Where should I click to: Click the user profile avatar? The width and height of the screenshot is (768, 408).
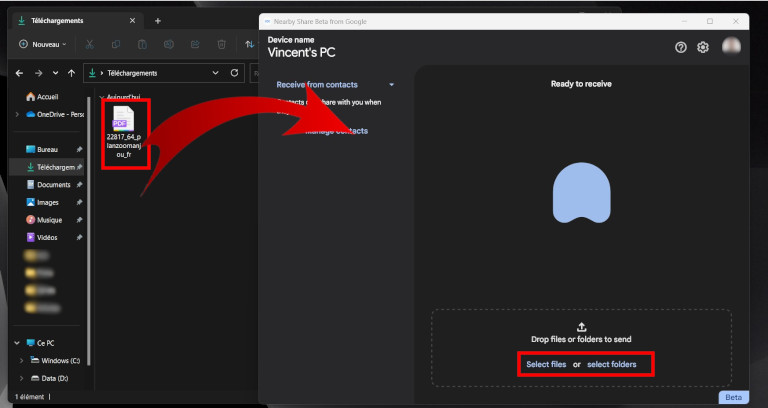(x=731, y=46)
